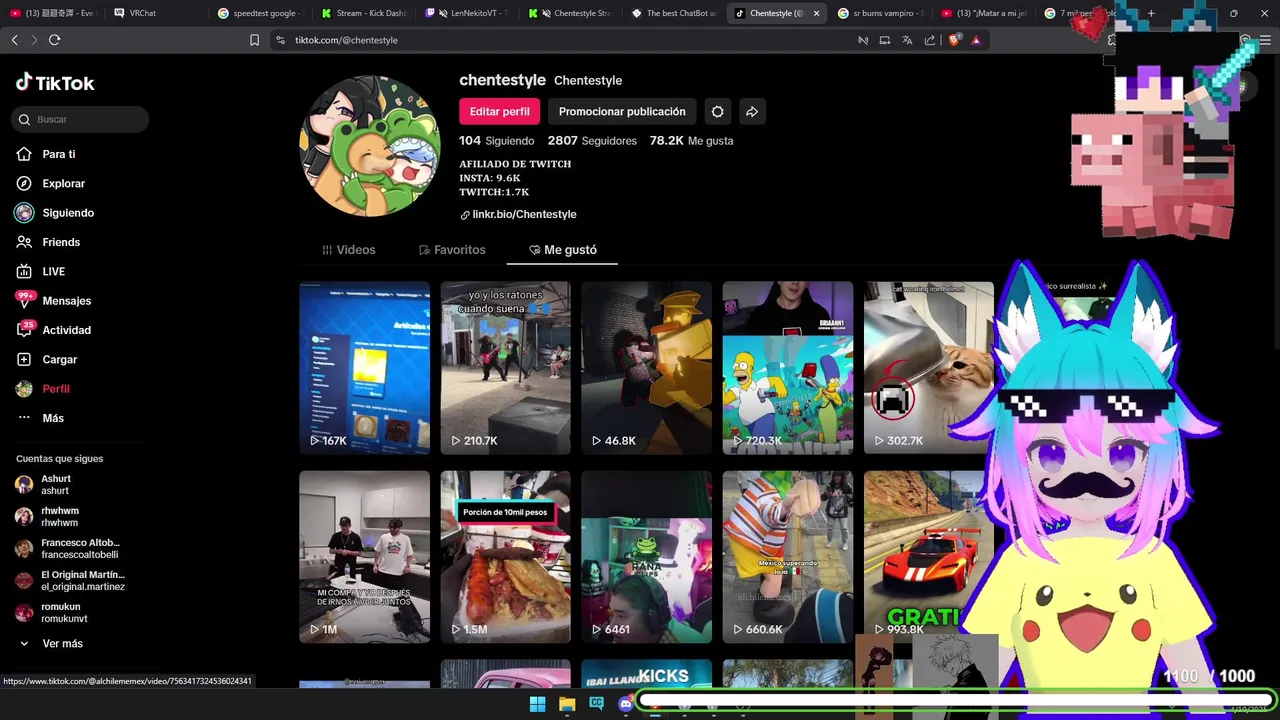Screen dimensions: 1280x720
Task: Open Simpsons video with 720.3K views
Action: (788, 367)
